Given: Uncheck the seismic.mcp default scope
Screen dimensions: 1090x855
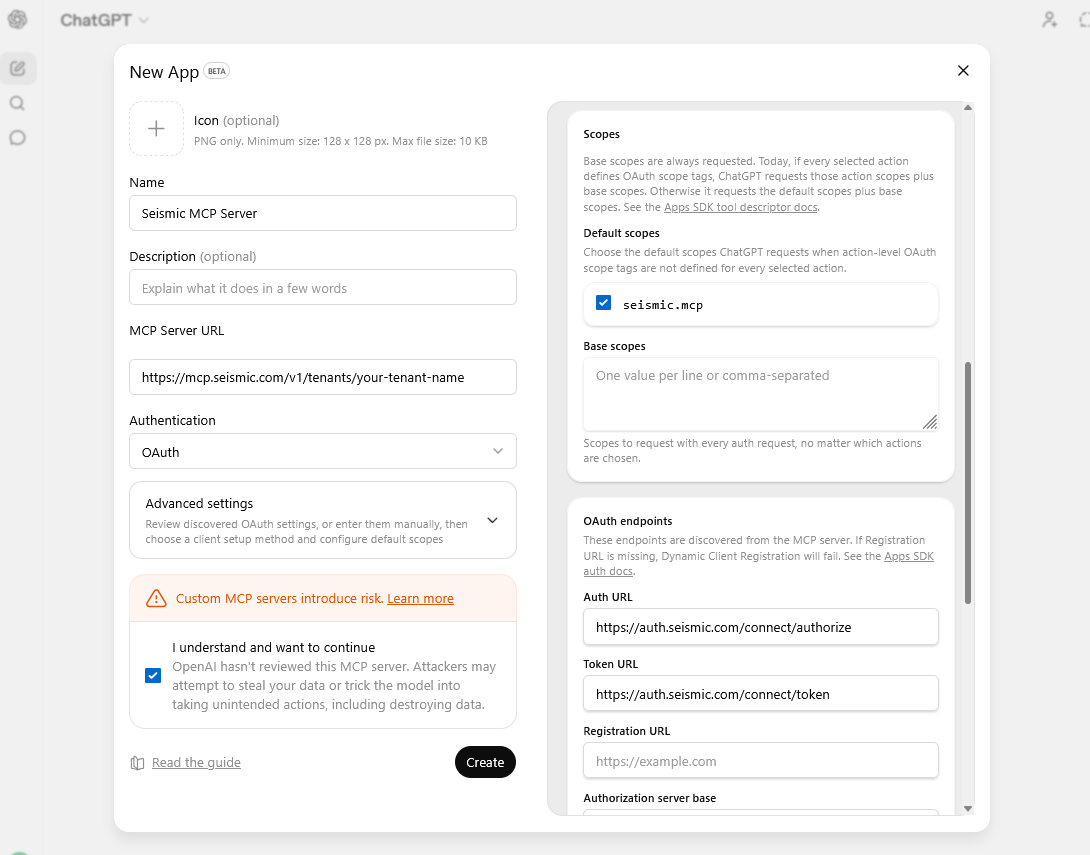Looking at the screenshot, I should (603, 301).
